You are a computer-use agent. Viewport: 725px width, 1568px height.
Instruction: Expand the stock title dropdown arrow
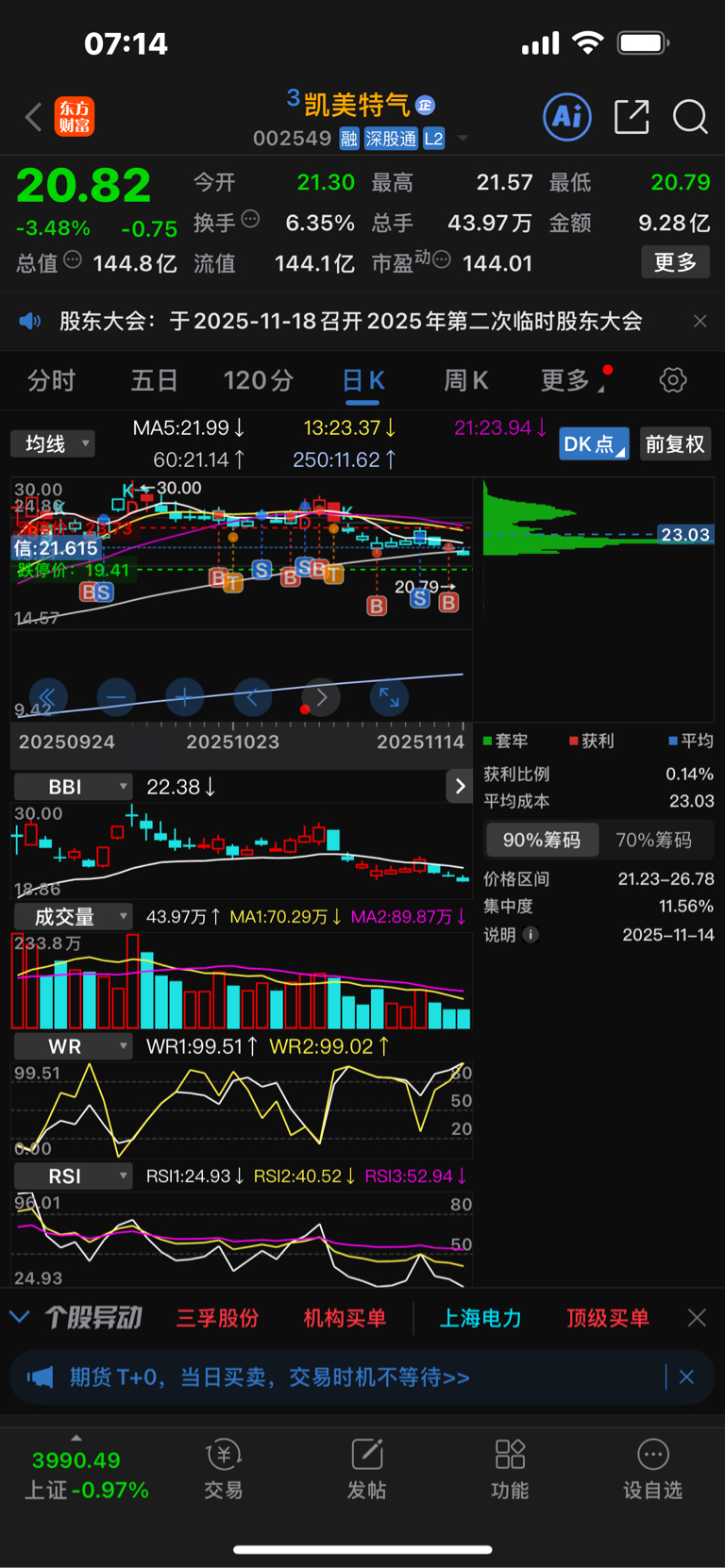point(463,139)
